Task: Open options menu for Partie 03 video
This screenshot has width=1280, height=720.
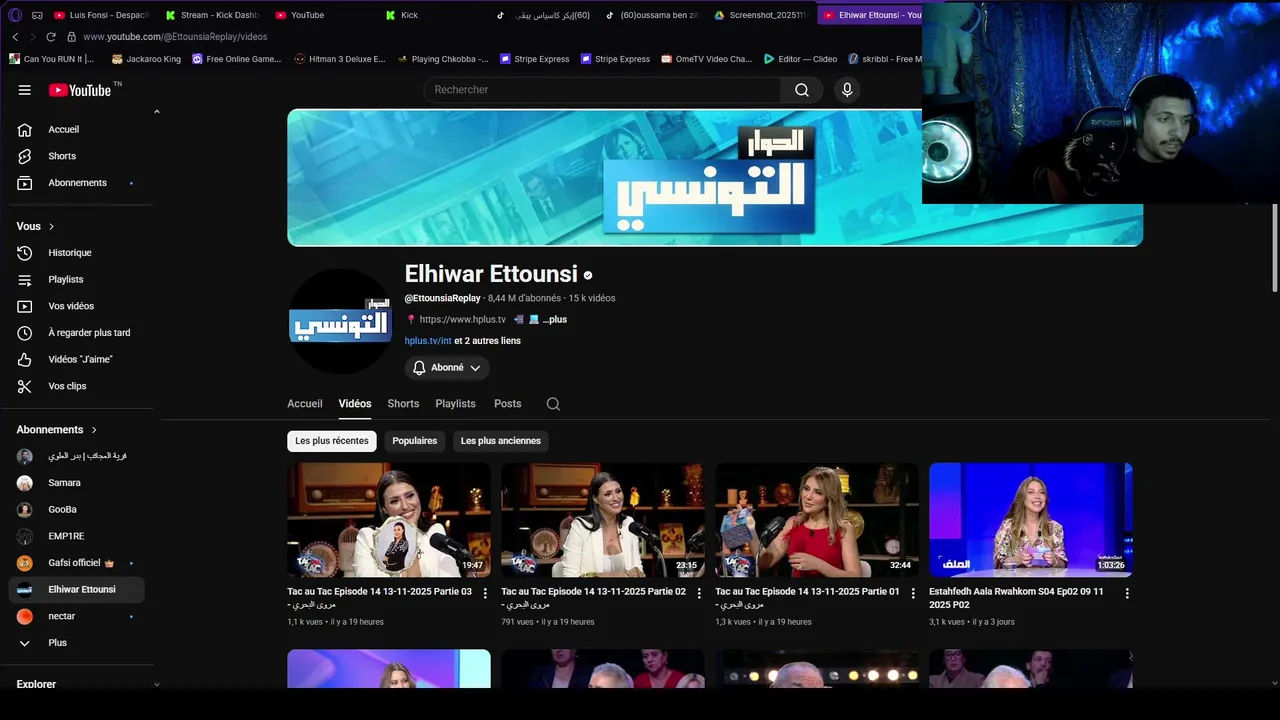Action: (485, 593)
